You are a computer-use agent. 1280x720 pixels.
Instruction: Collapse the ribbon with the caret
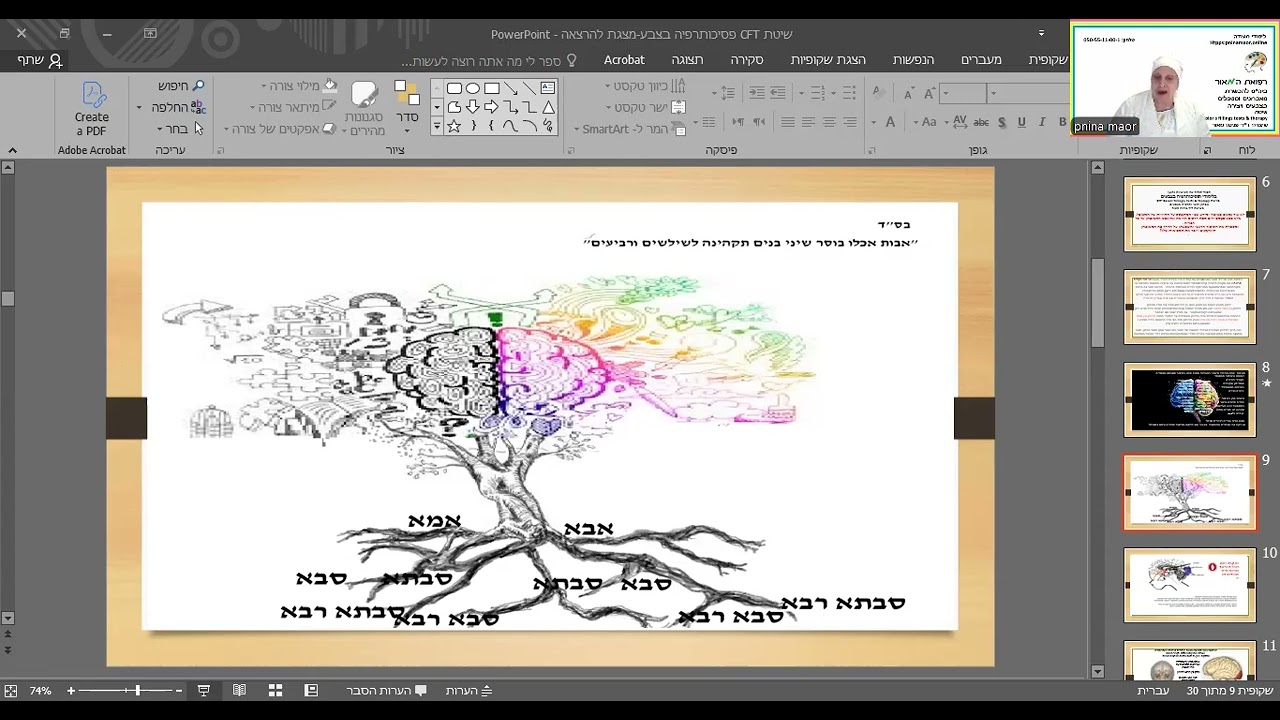click(x=12, y=150)
